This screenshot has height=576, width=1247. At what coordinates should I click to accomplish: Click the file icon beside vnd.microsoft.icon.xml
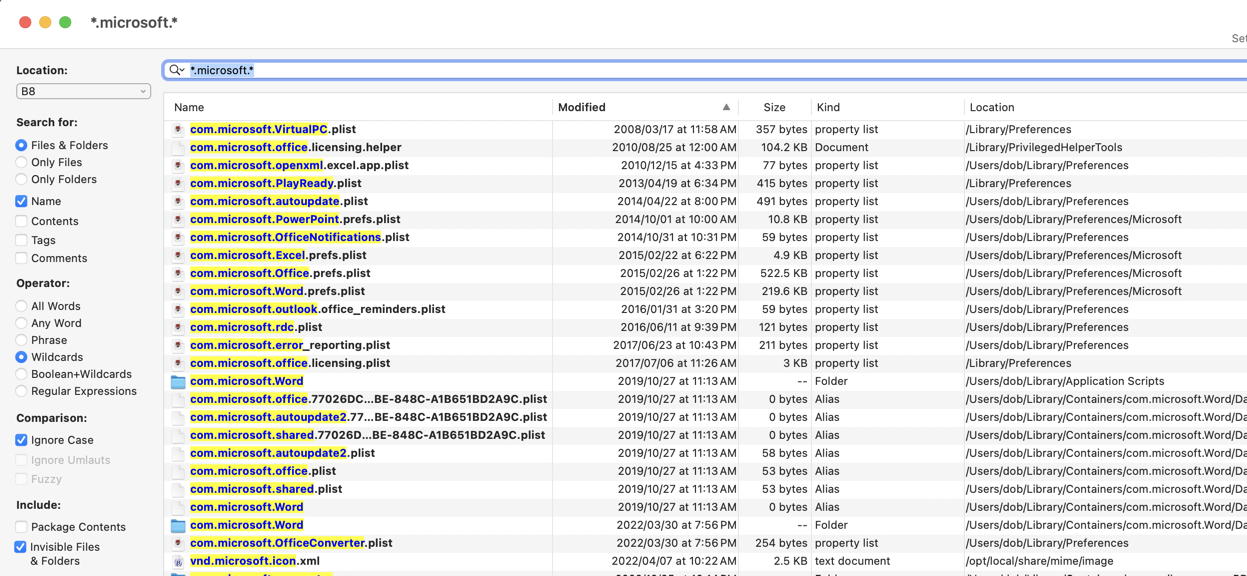(x=178, y=561)
